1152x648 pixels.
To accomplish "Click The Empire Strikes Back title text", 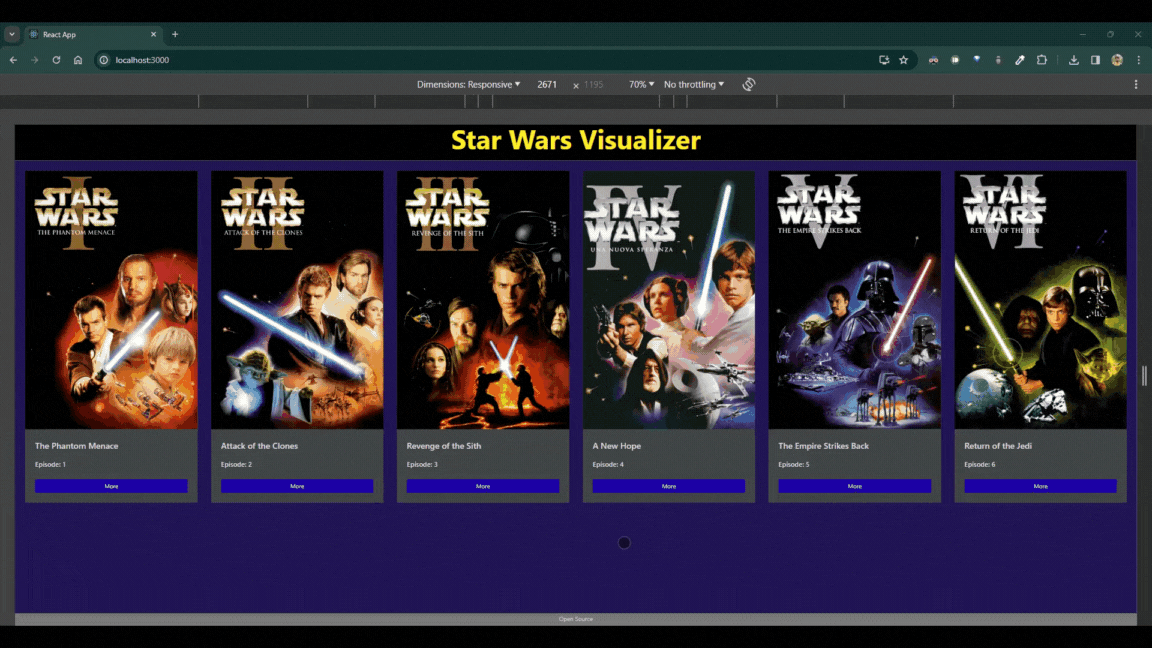I will click(824, 446).
